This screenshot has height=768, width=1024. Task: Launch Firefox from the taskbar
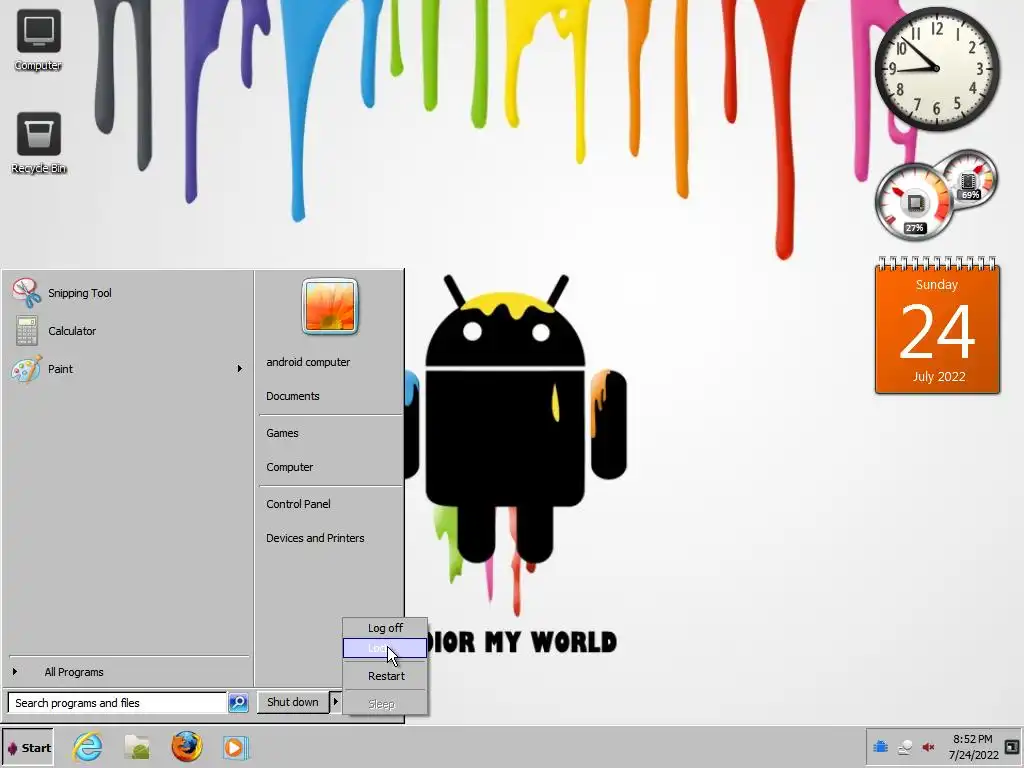coord(187,747)
